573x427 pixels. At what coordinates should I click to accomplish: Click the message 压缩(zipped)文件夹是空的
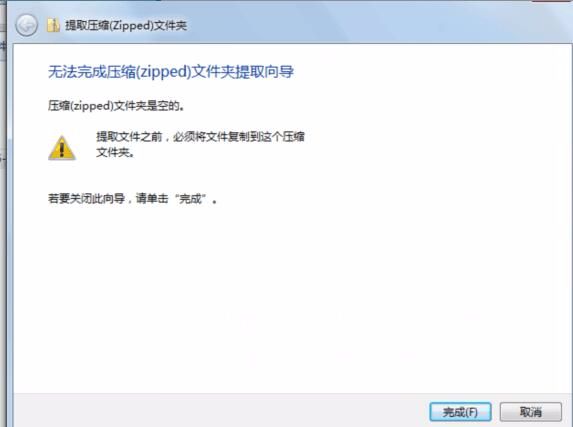[x=116, y=106]
